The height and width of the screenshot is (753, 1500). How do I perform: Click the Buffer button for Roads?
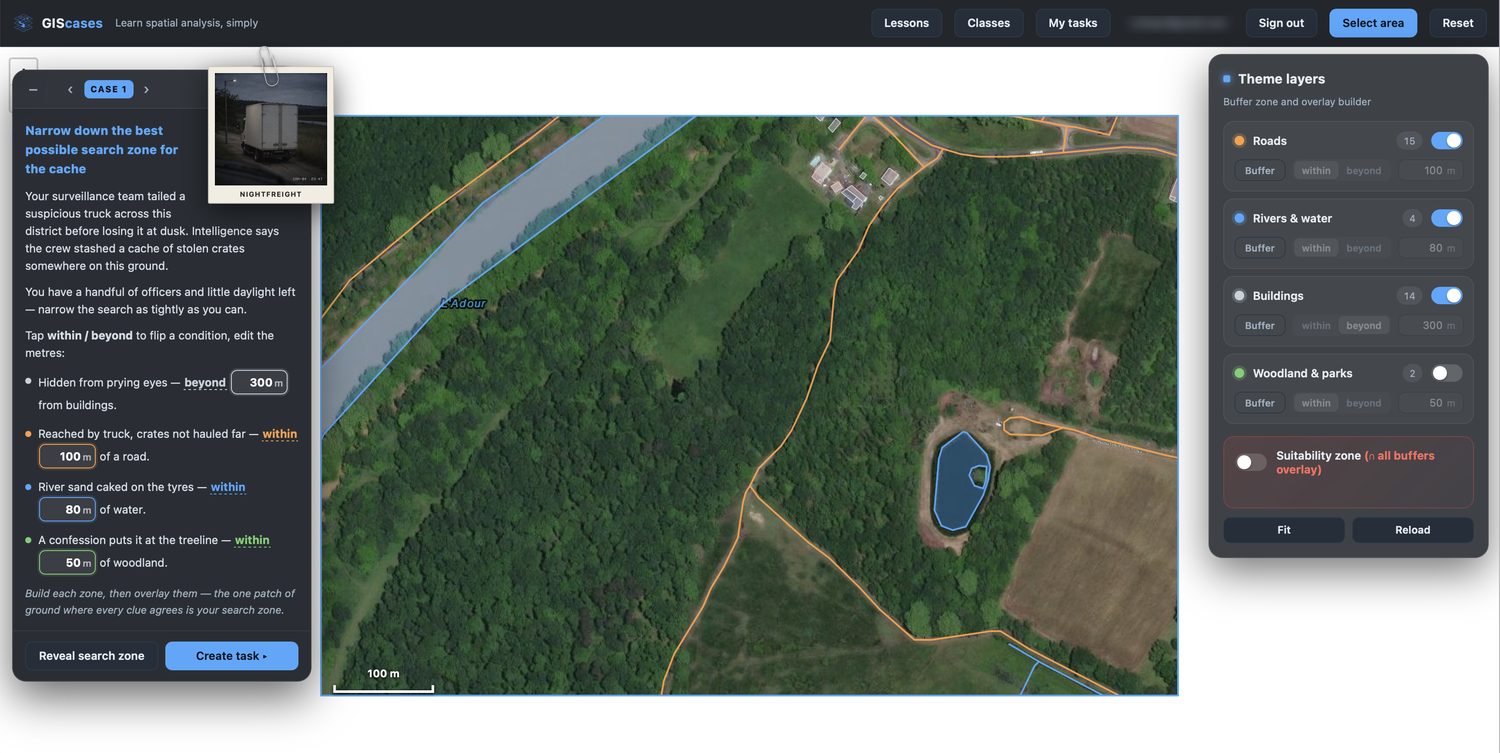[1260, 171]
